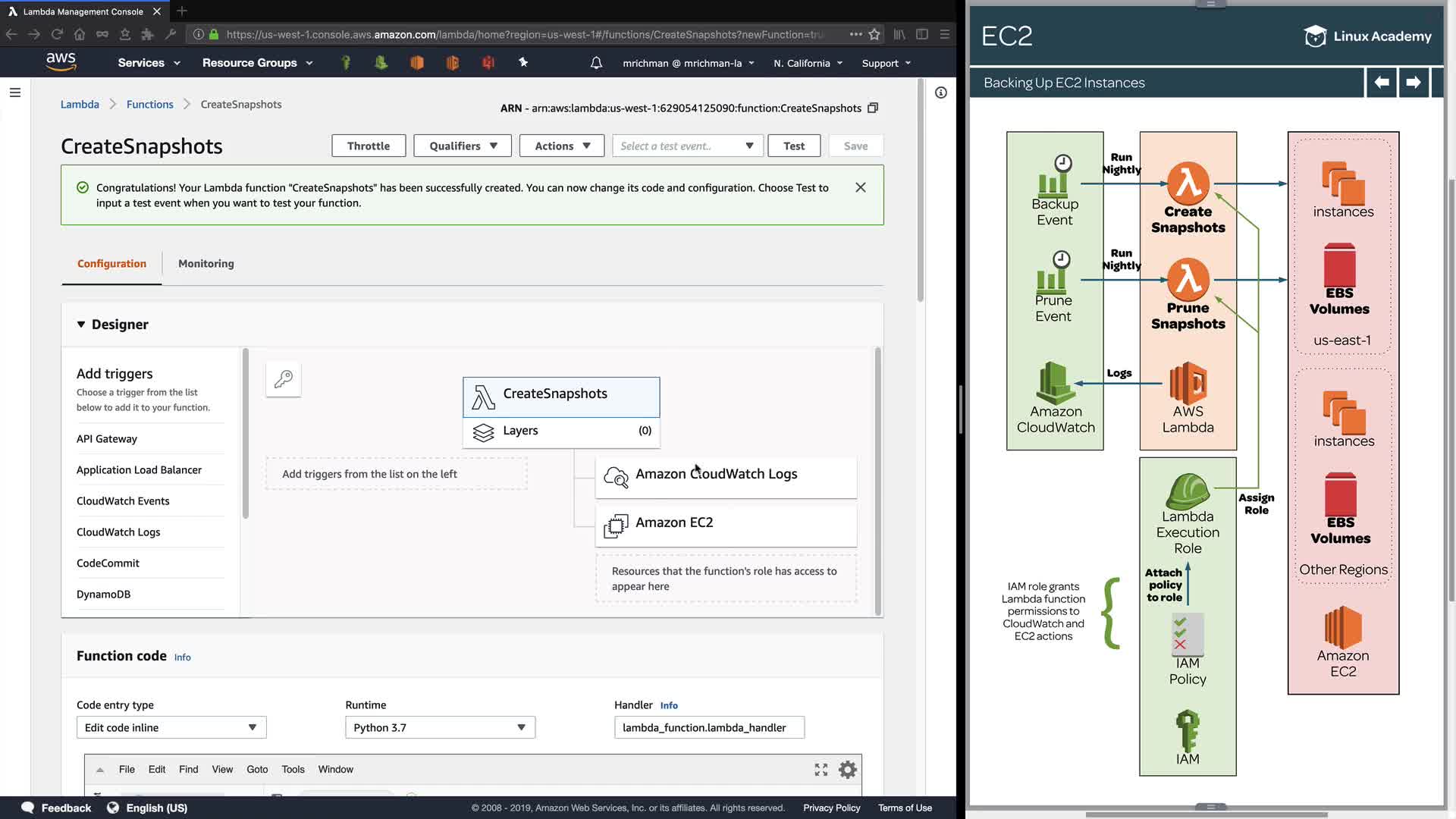Copy the function ARN icon

pyautogui.click(x=873, y=108)
